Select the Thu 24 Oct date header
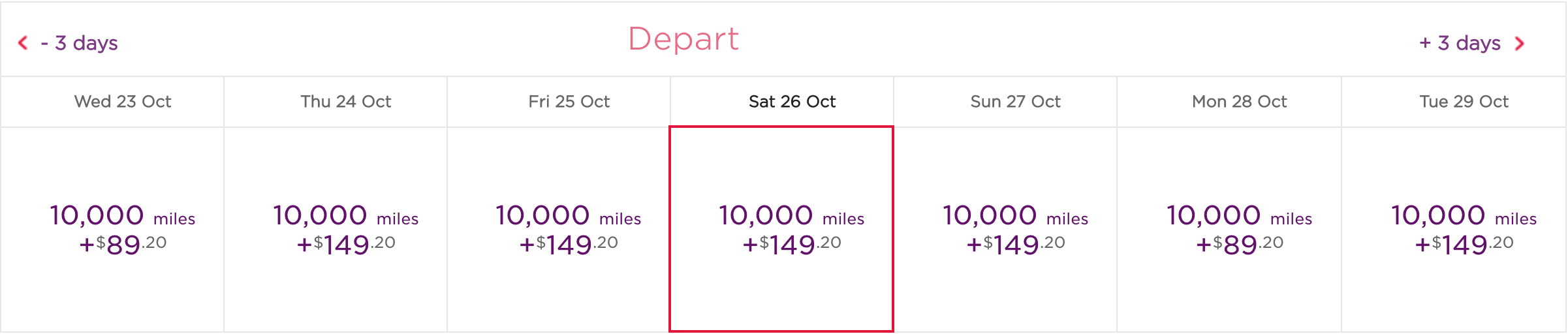Viewport: 1568px width, 334px height. click(x=346, y=102)
